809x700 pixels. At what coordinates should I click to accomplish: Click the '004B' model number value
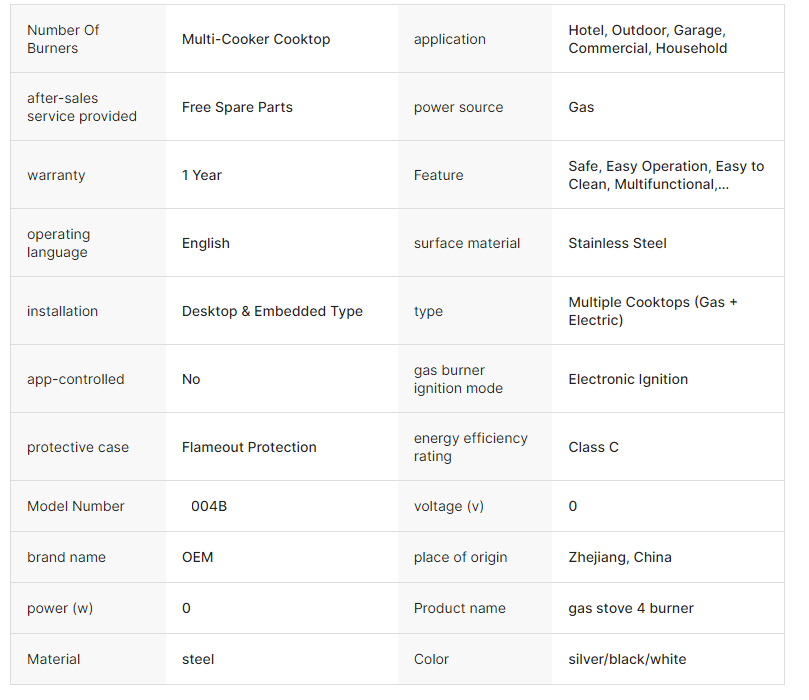209,506
